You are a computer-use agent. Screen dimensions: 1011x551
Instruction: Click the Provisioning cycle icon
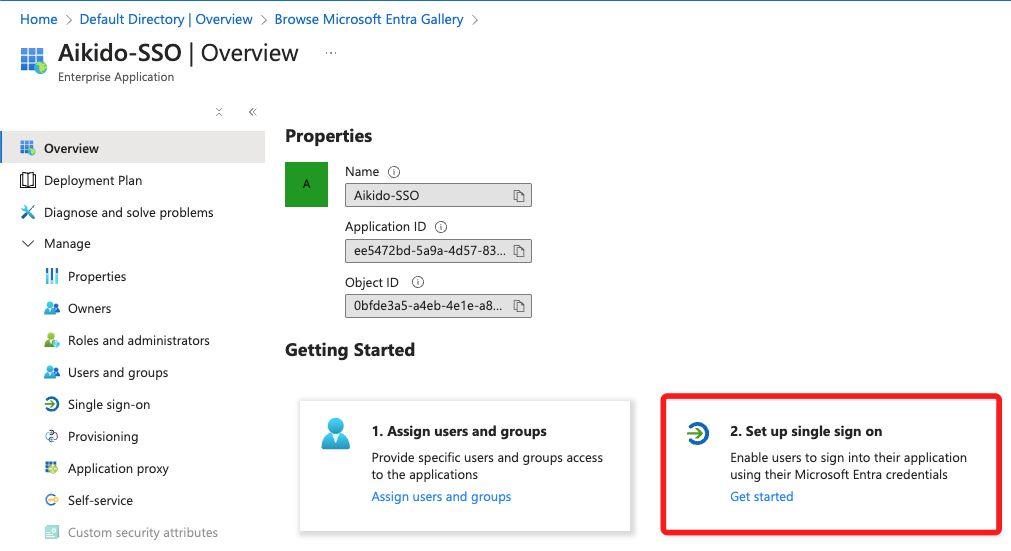click(52, 436)
